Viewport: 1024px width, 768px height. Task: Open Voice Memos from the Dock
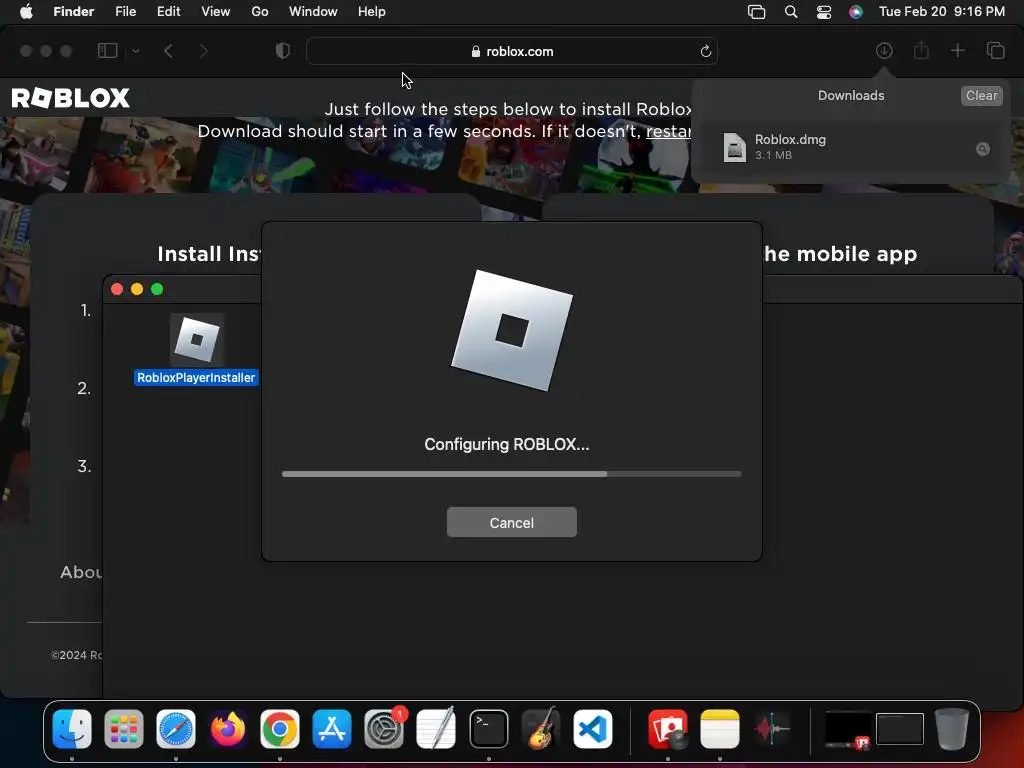pos(772,729)
